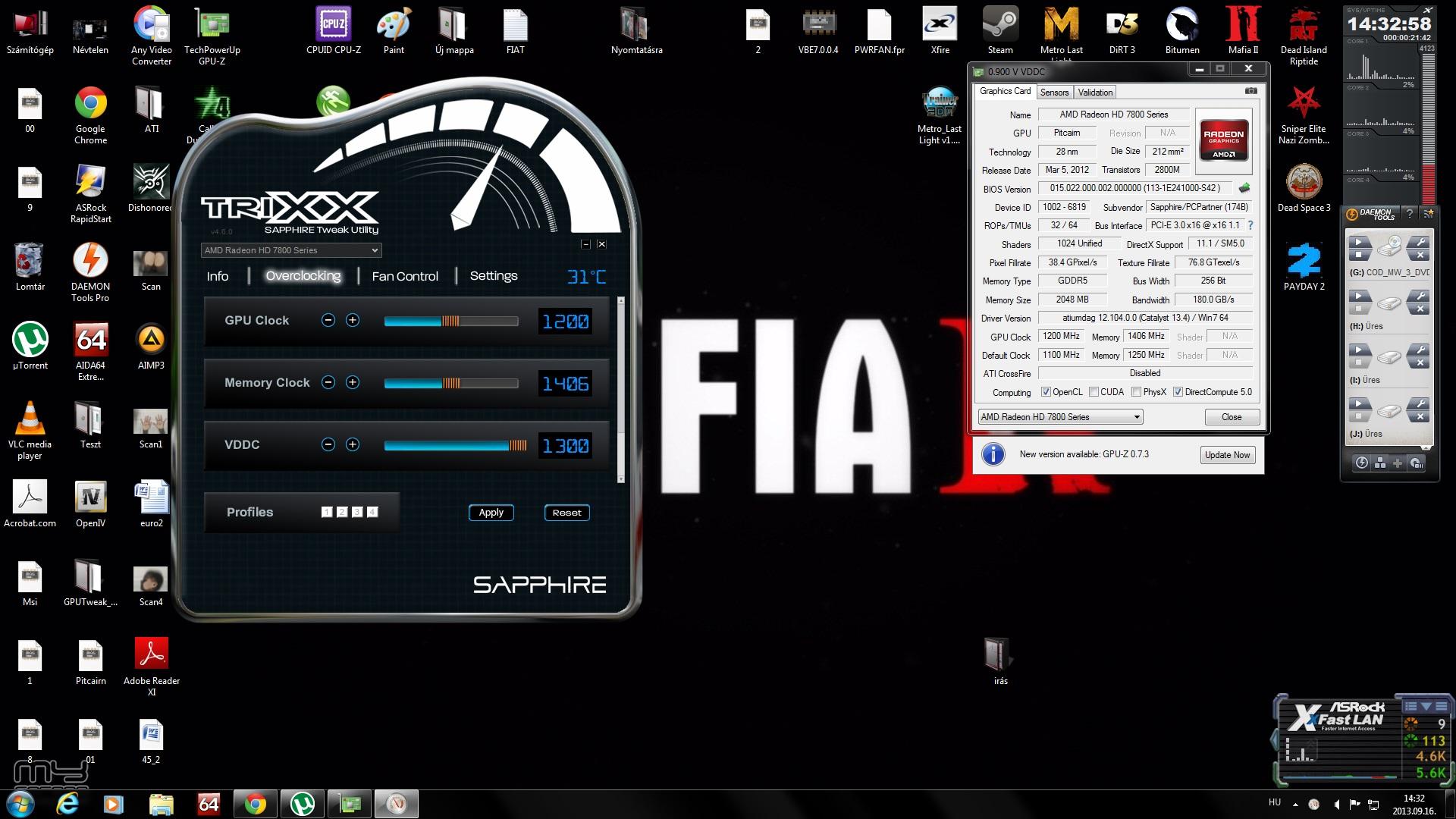Click the GPU-Z BIOS save icon
Viewport: 1456px width, 819px height.
click(1244, 188)
